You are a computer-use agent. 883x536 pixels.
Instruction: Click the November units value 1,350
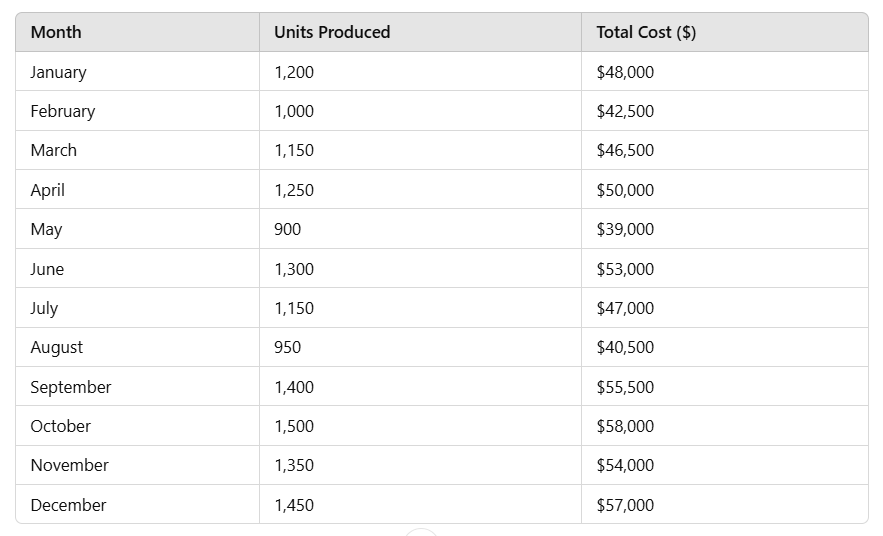pyautogui.click(x=294, y=465)
